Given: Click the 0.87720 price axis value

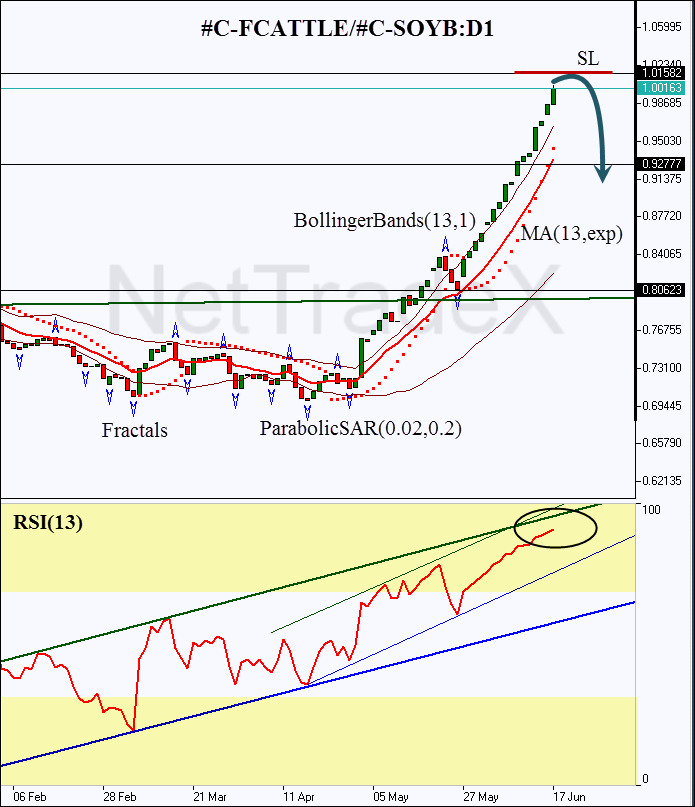Looking at the screenshot, I should 662,216.
